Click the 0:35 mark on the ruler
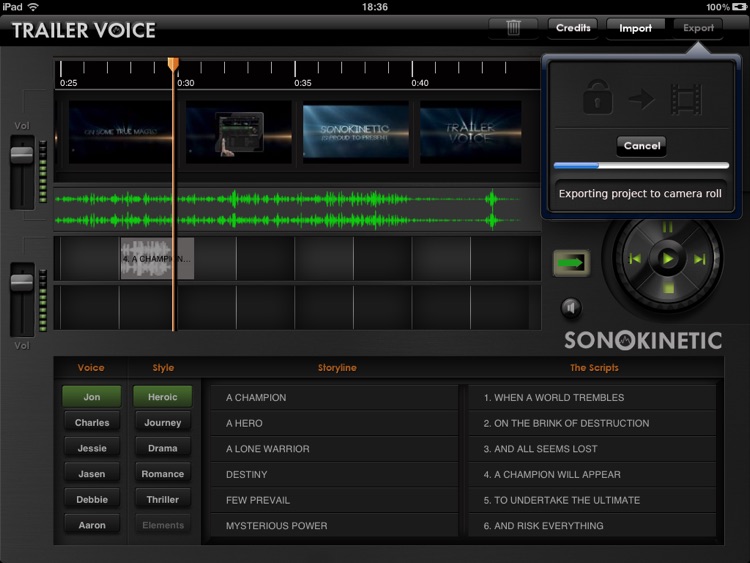Image resolution: width=750 pixels, height=563 pixels. pos(302,83)
